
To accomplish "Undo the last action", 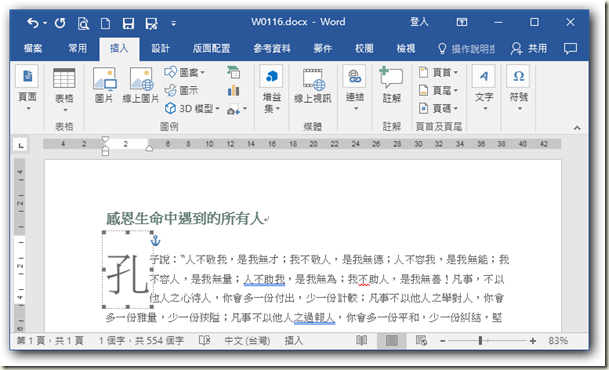I will click(33, 23).
